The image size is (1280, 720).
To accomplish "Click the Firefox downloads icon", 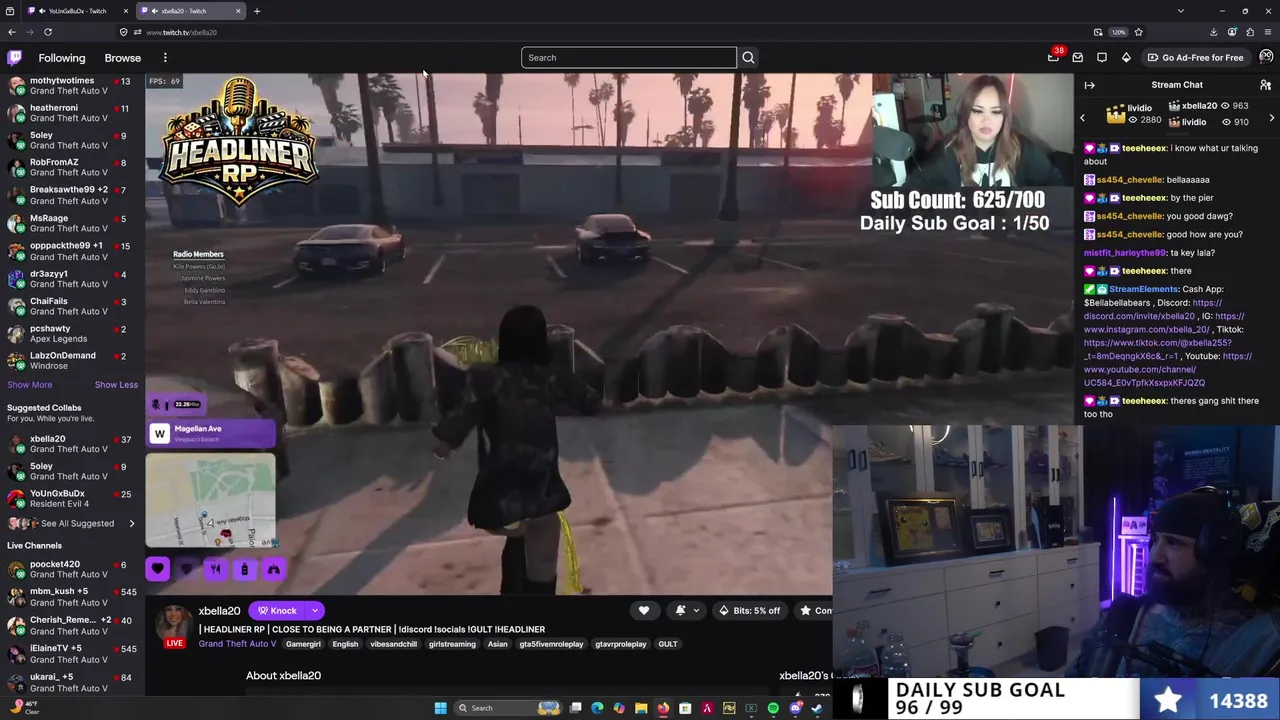I will coord(1213,32).
